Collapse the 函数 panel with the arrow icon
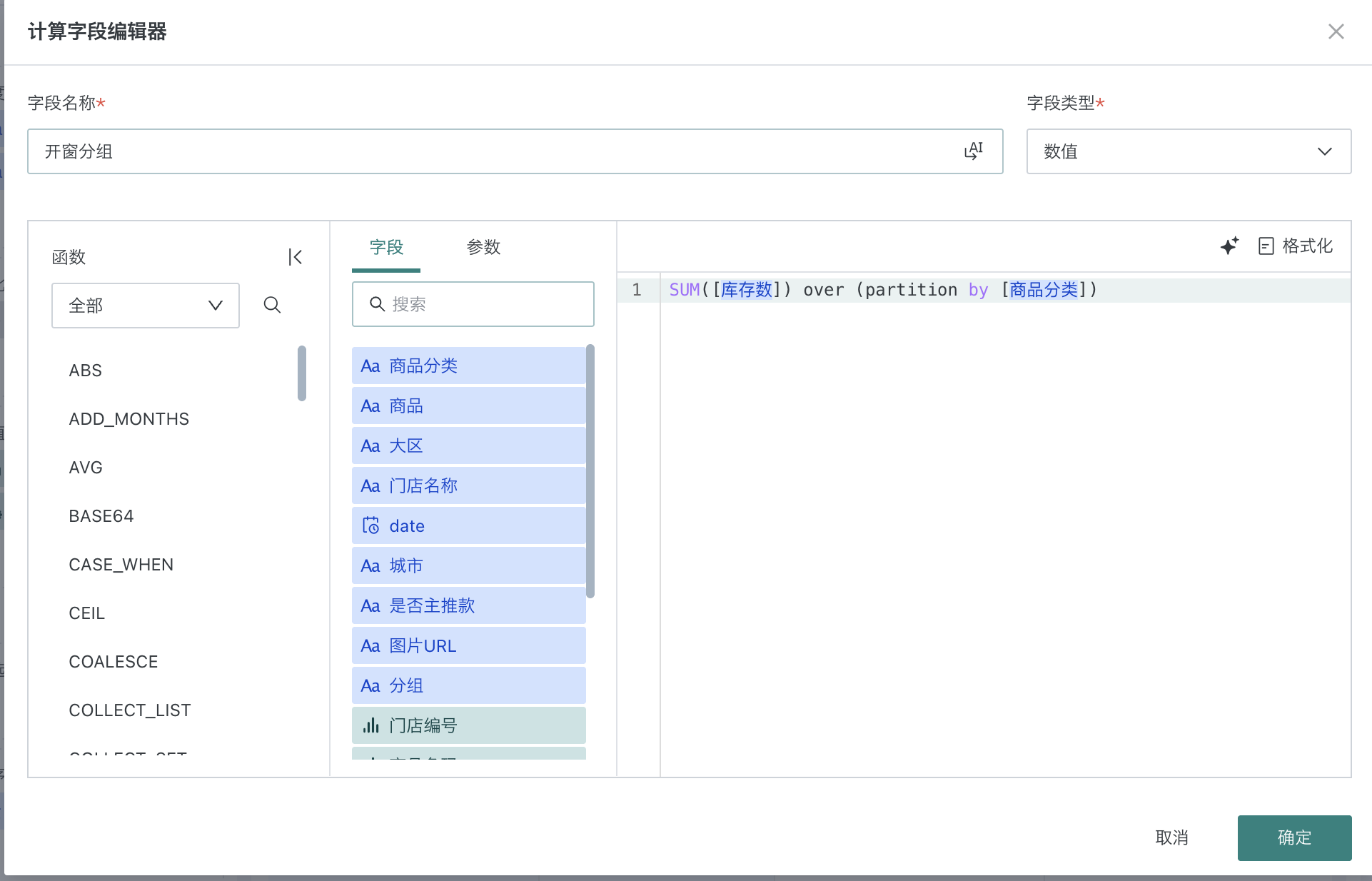 [x=295, y=257]
